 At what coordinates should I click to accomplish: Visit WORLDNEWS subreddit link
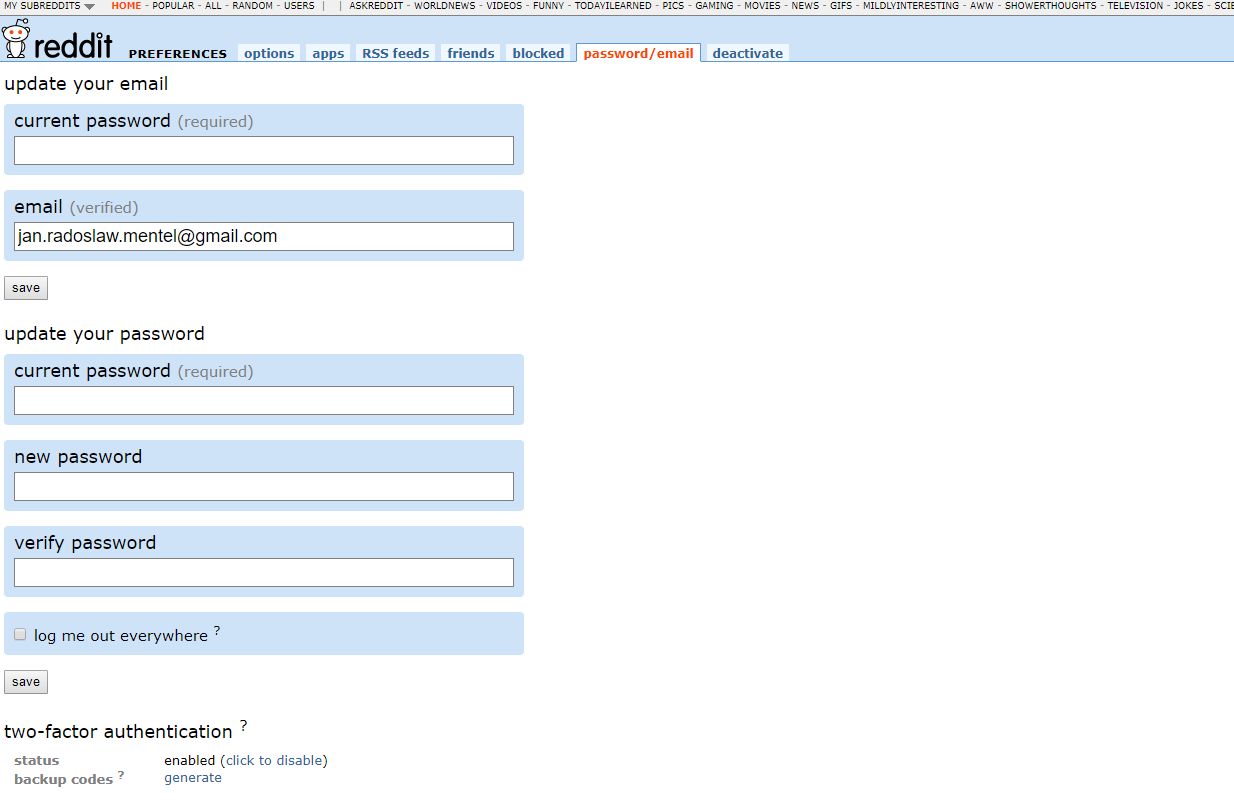[x=445, y=6]
